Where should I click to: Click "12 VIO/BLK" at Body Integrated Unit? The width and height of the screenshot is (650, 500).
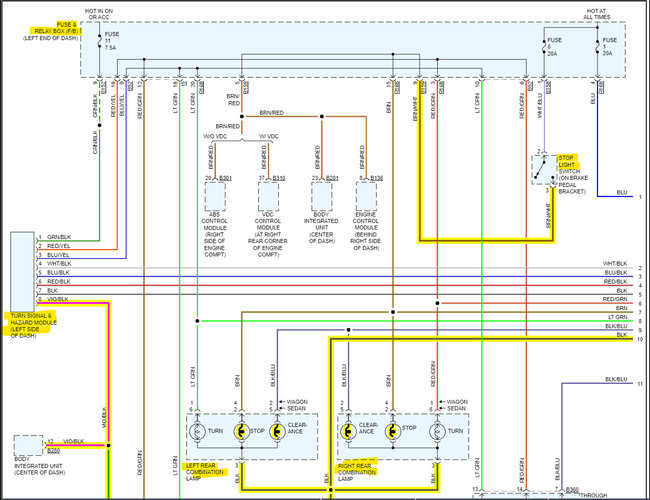[x=66, y=442]
